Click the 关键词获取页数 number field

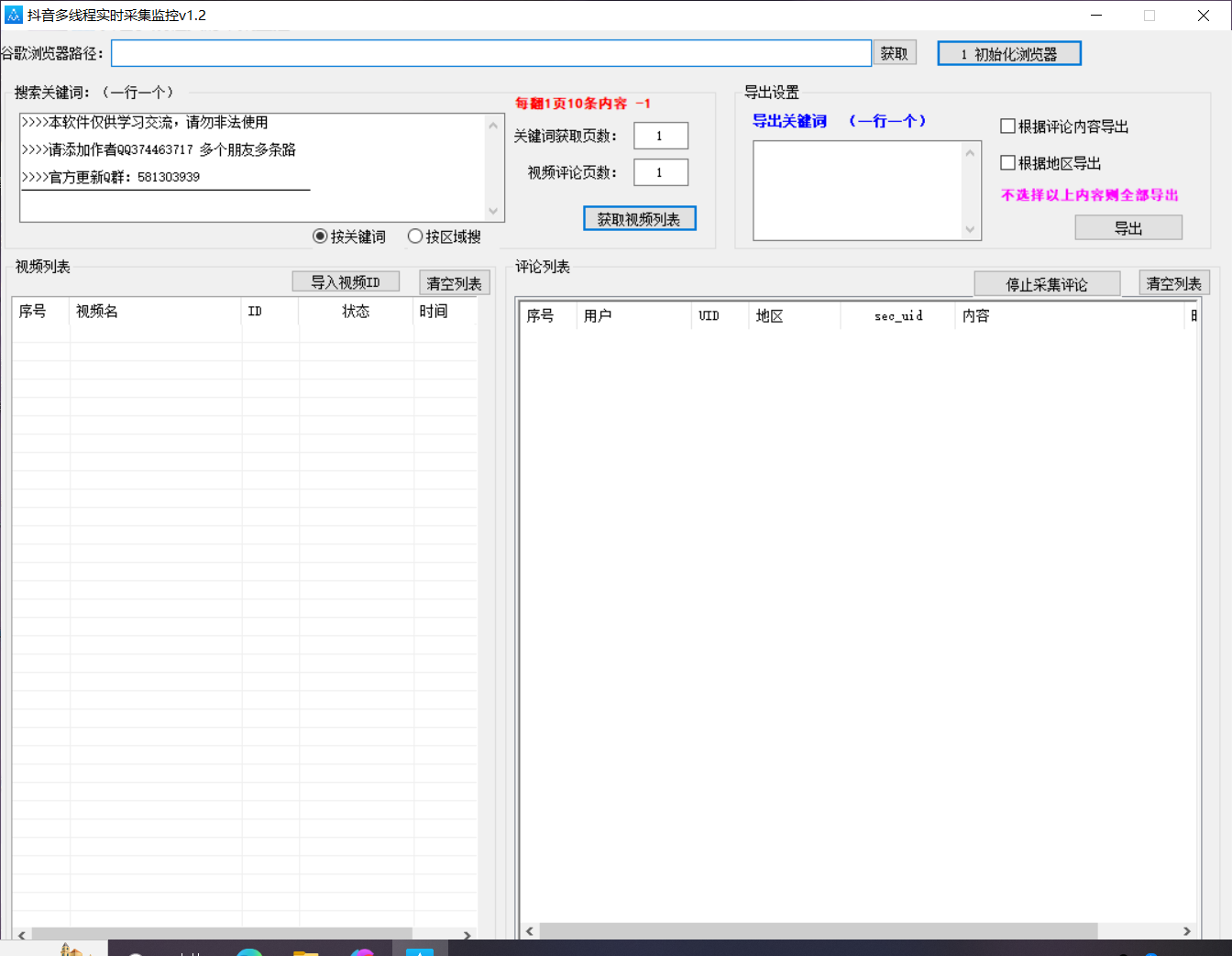pyautogui.click(x=661, y=135)
